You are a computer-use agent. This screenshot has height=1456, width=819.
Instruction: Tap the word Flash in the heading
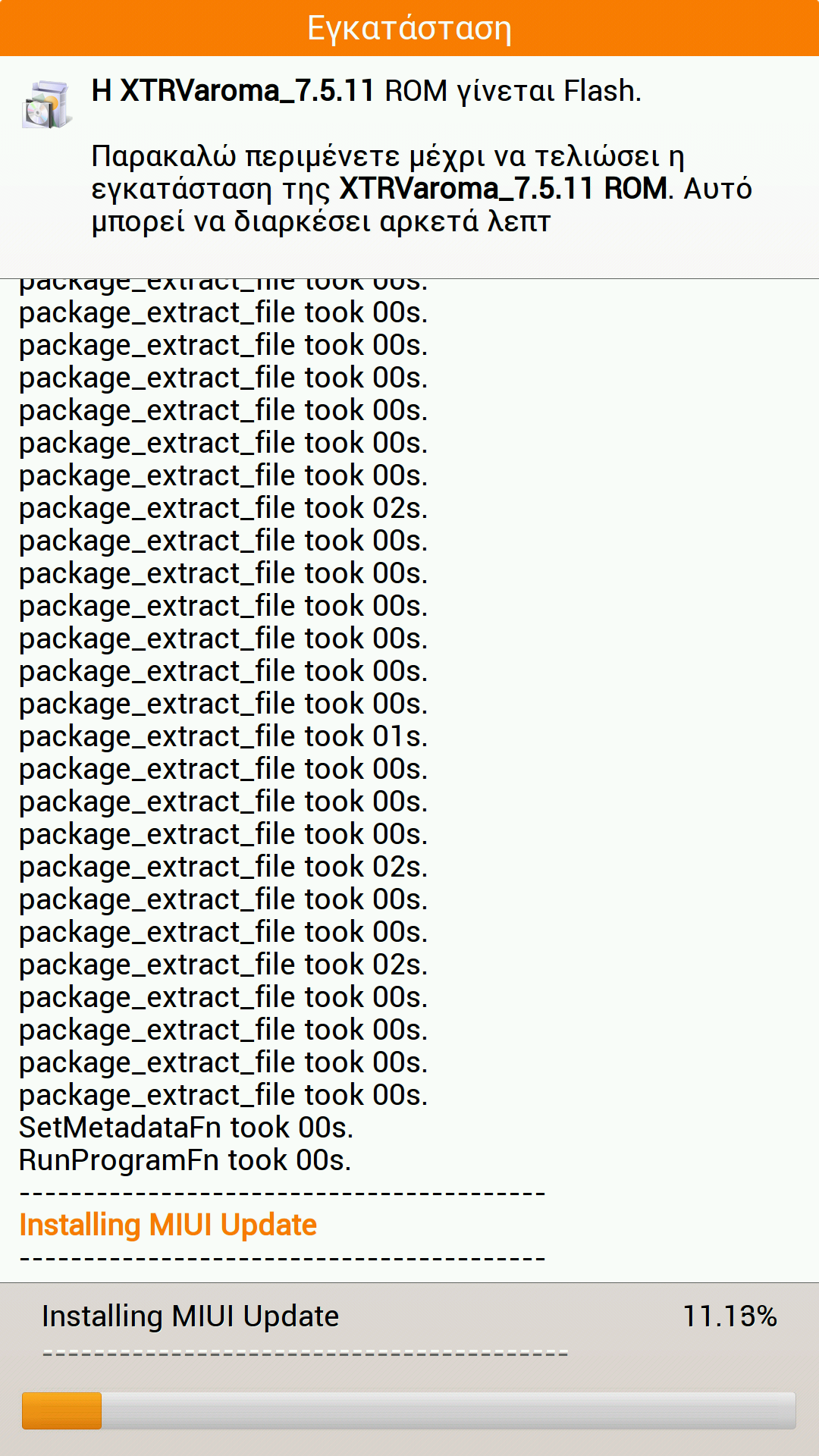(602, 91)
